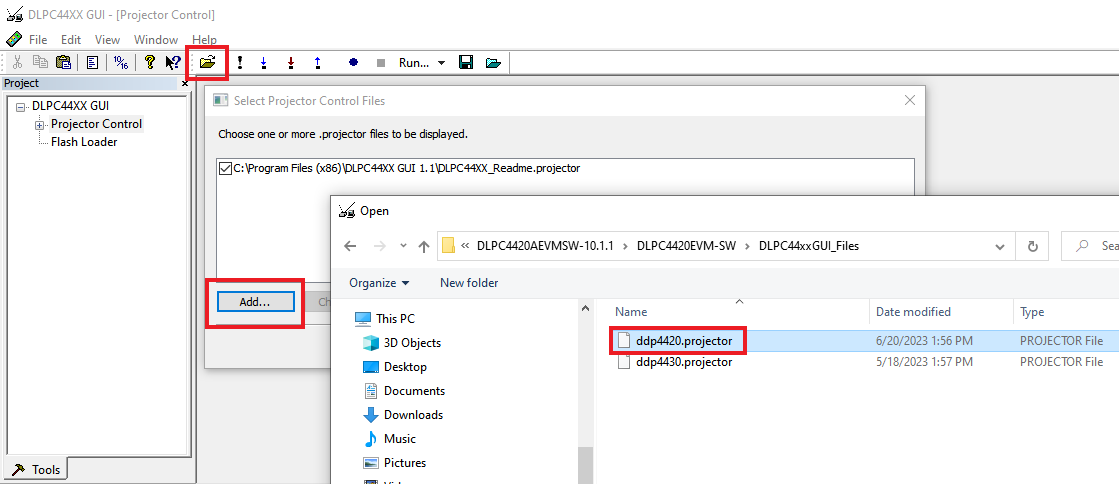Click the Copy toolbar icon
The image size is (1119, 484).
[40, 63]
